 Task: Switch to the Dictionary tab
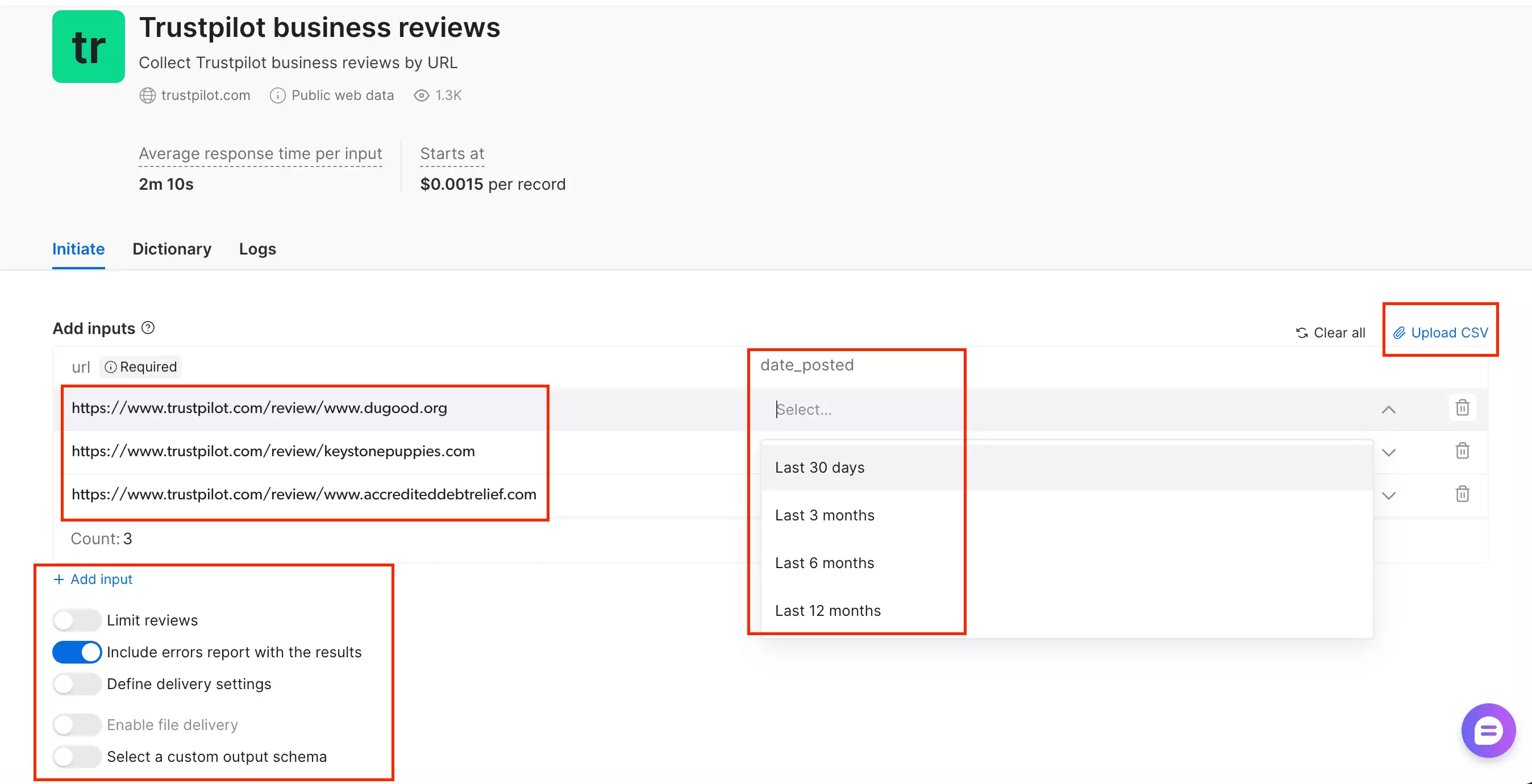(x=172, y=248)
